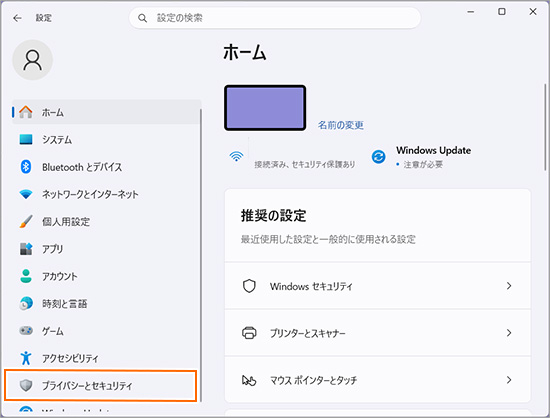The height and width of the screenshot is (418, 550).
Task: Open the システム settings category
Action: 107,140
